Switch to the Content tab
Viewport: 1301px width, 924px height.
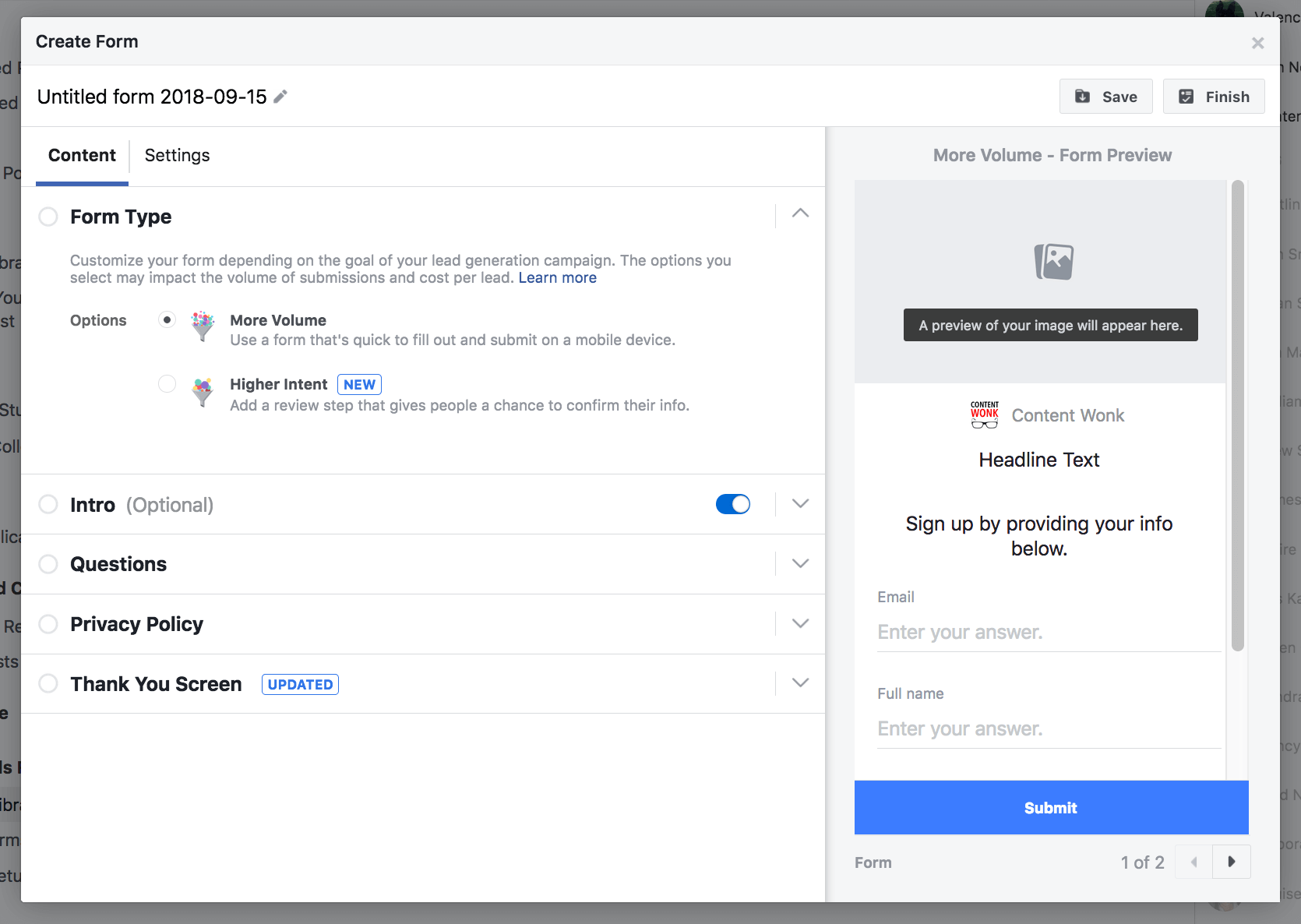[82, 155]
